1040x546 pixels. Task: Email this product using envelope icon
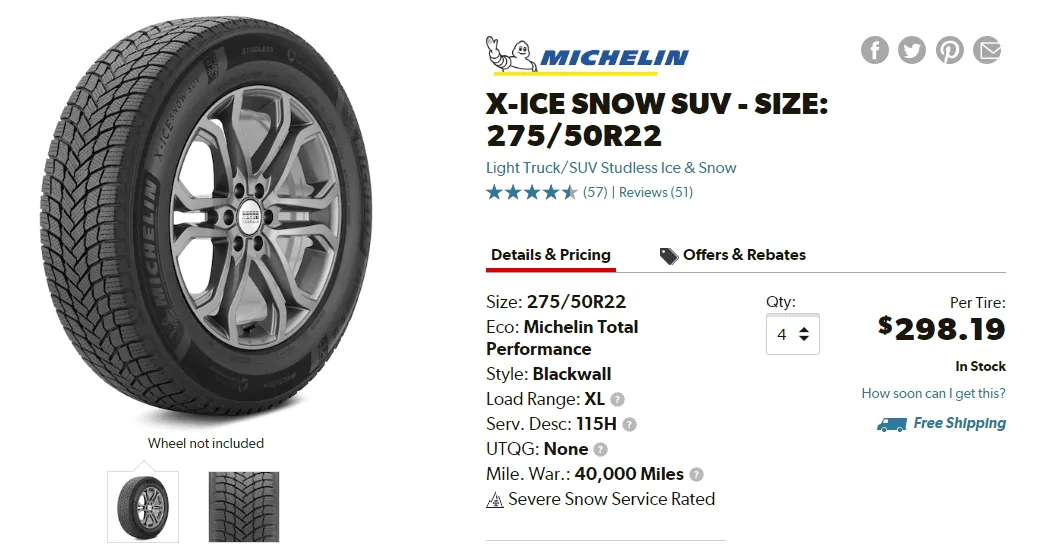tap(987, 50)
